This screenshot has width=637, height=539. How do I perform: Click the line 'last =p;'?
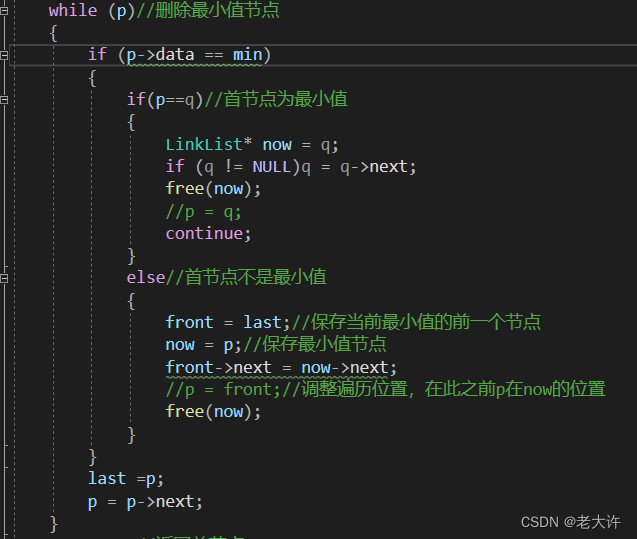126,478
